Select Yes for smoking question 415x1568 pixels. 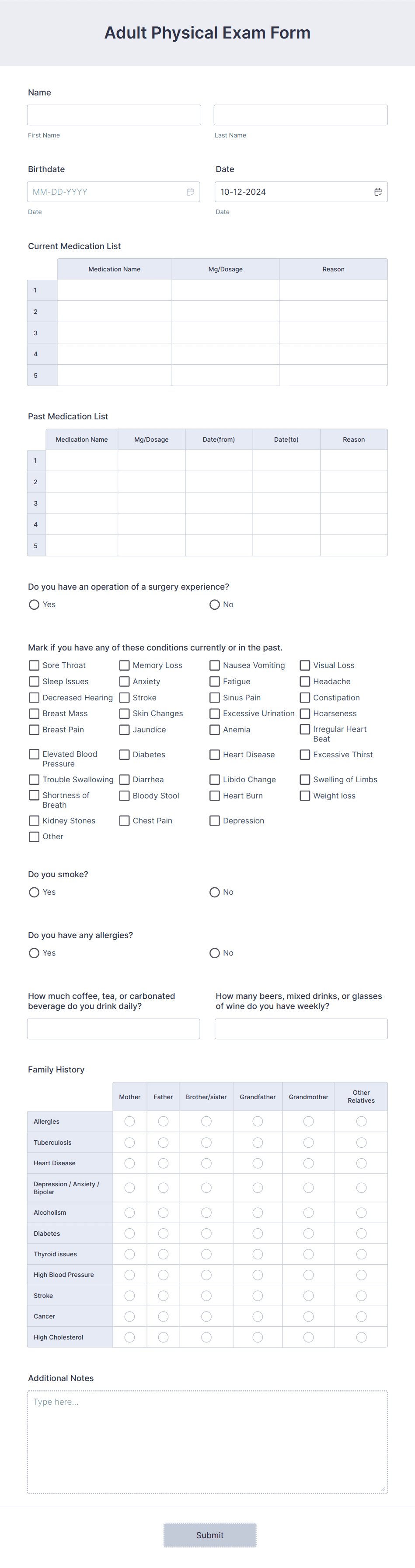click(34, 892)
